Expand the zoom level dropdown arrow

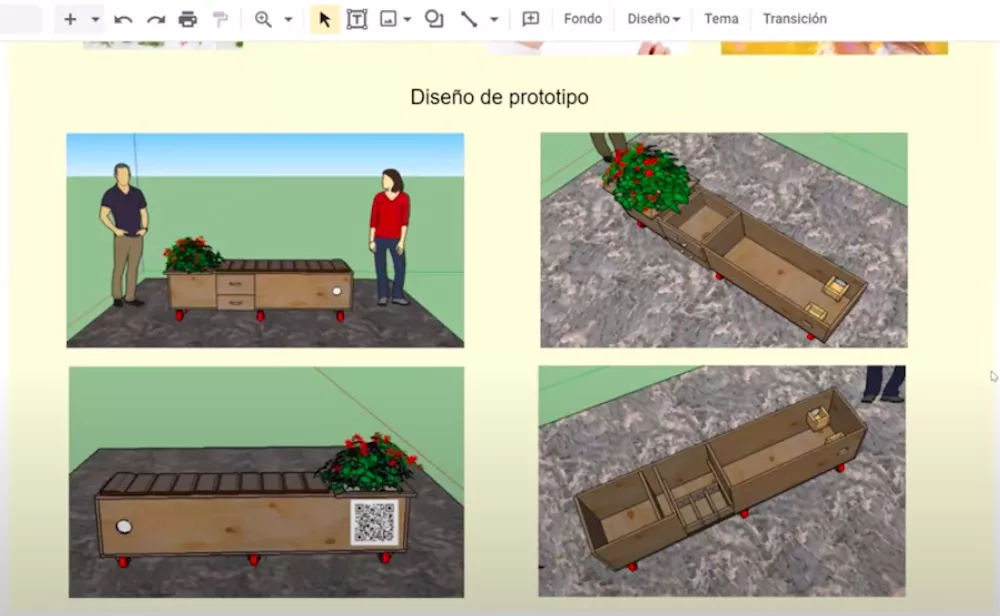point(288,19)
